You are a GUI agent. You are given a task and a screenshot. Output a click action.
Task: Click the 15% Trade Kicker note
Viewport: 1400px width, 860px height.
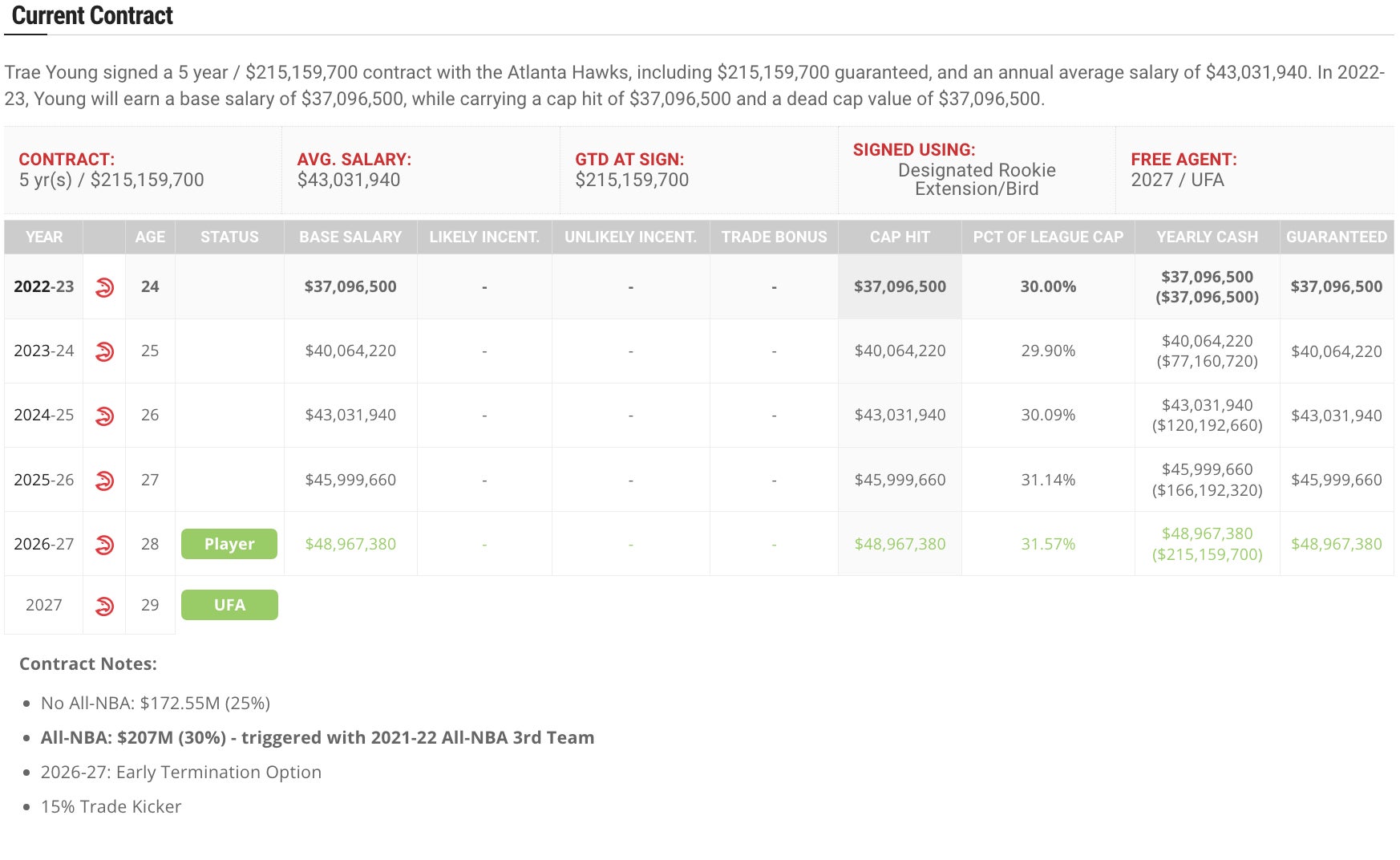click(111, 806)
